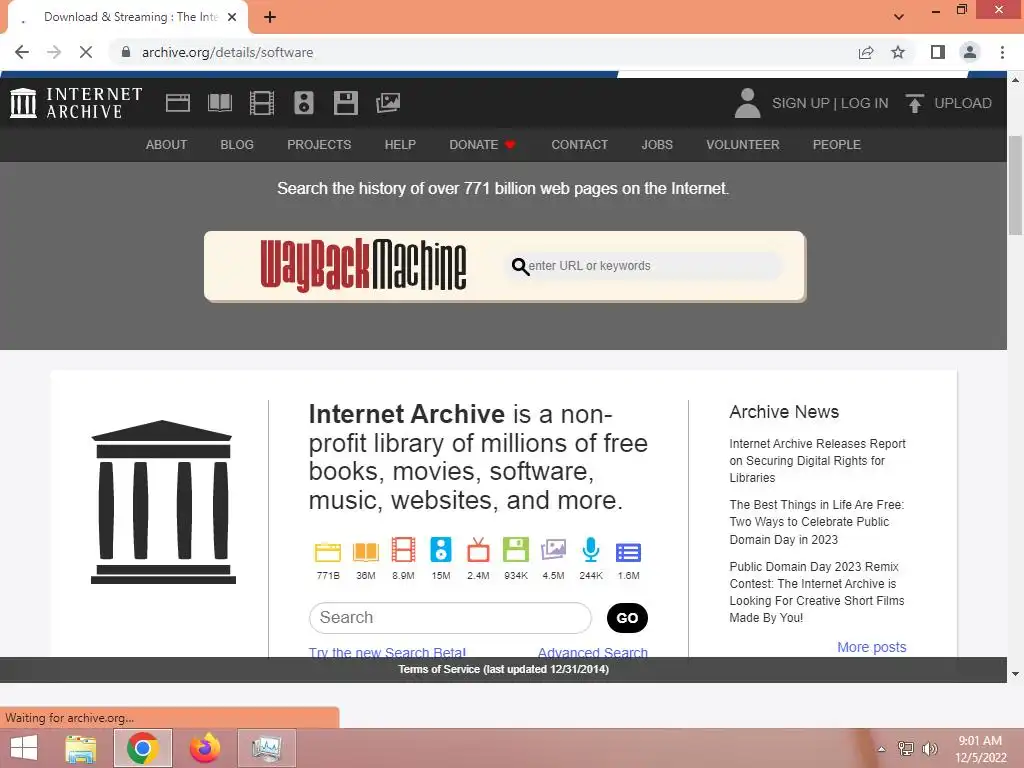Click the user avatar icon in header
This screenshot has width=1024, height=768.
click(x=747, y=103)
